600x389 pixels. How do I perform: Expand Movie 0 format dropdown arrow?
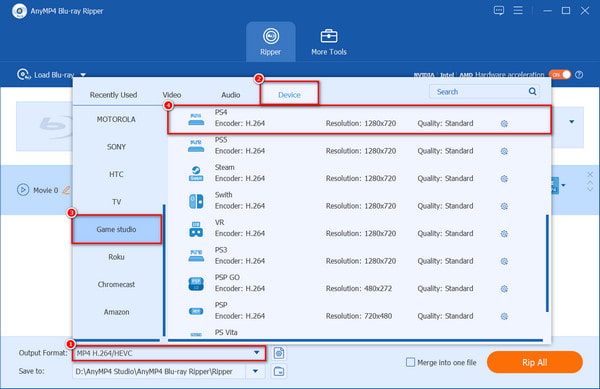(563, 186)
